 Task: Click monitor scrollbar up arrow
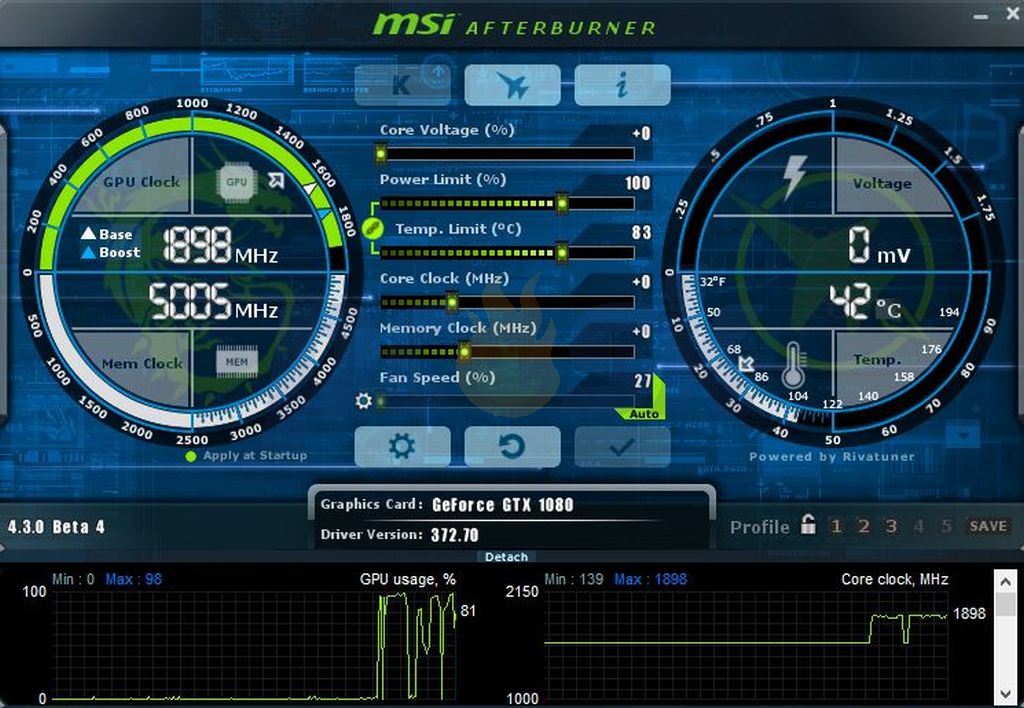tap(1006, 581)
